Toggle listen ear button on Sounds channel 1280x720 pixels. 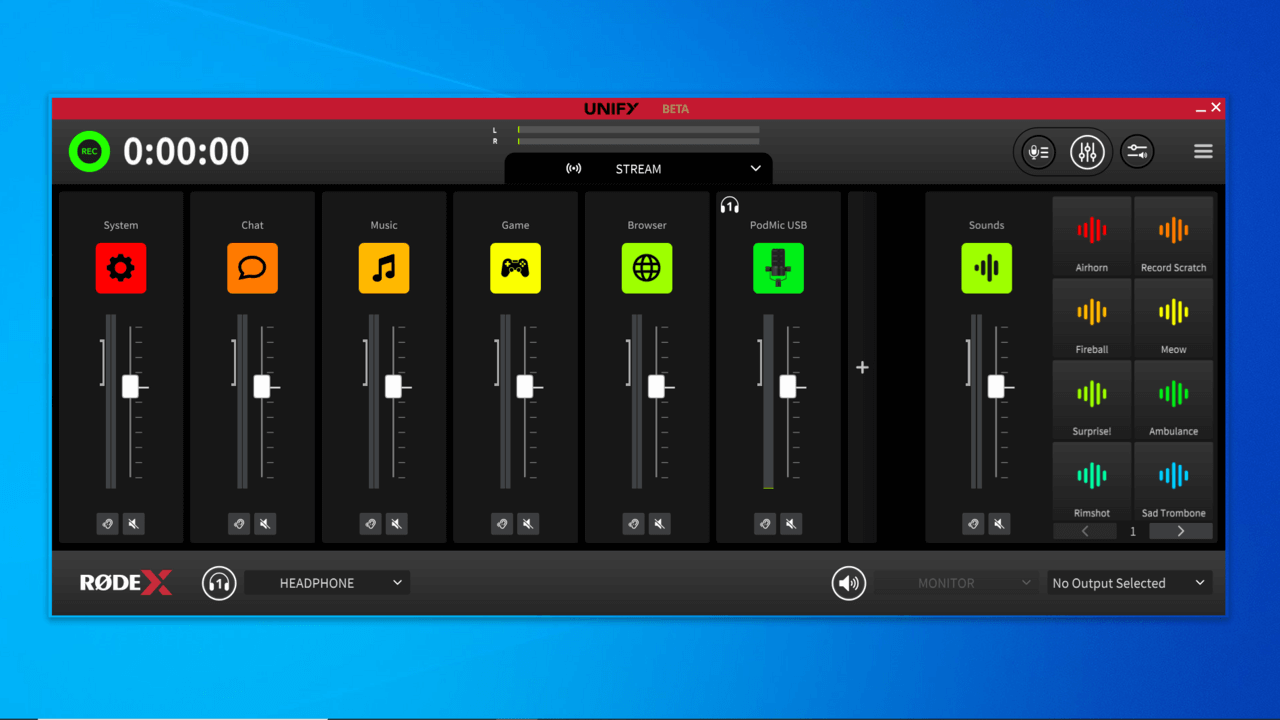[973, 523]
